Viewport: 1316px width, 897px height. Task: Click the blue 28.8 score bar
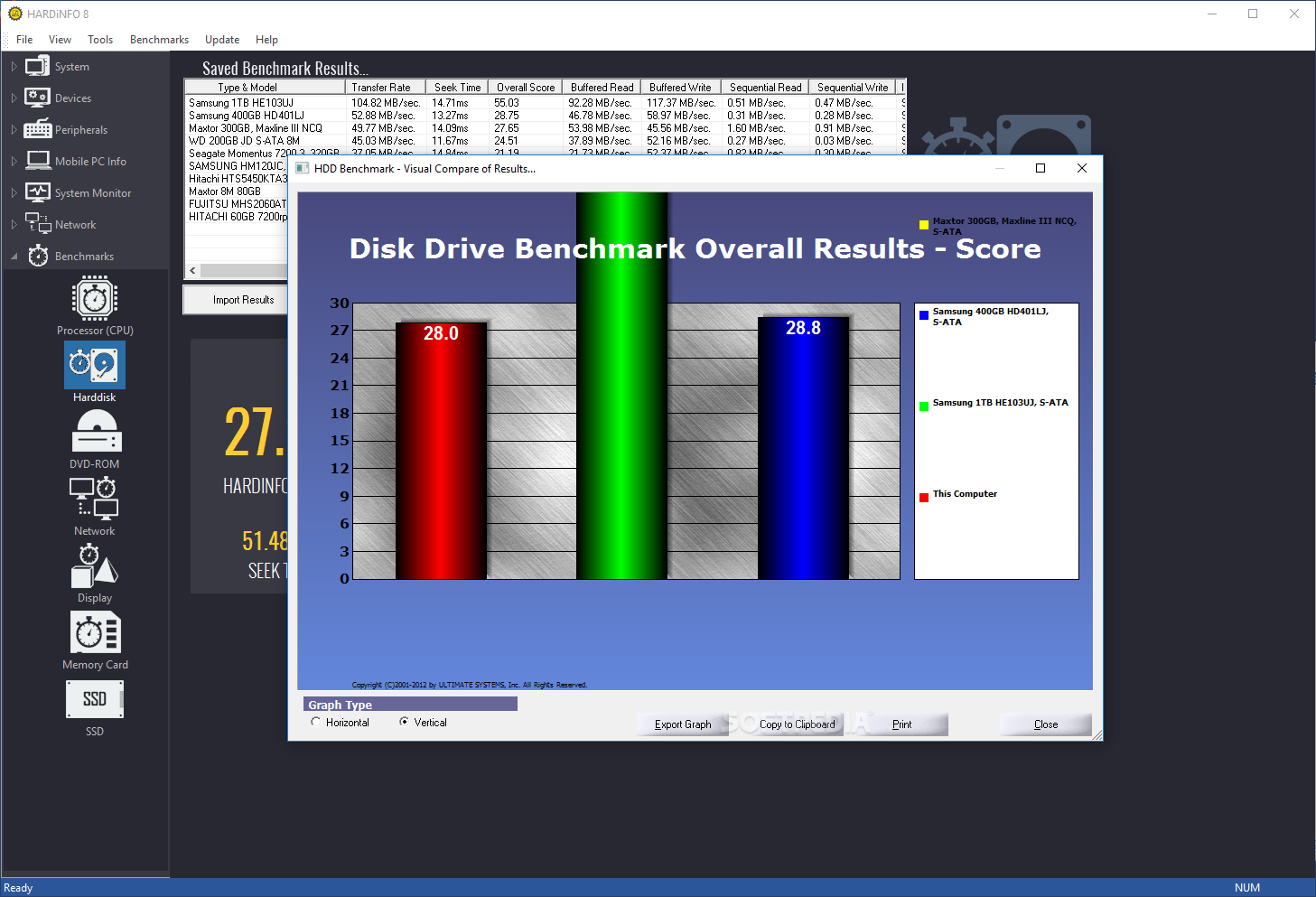click(803, 448)
